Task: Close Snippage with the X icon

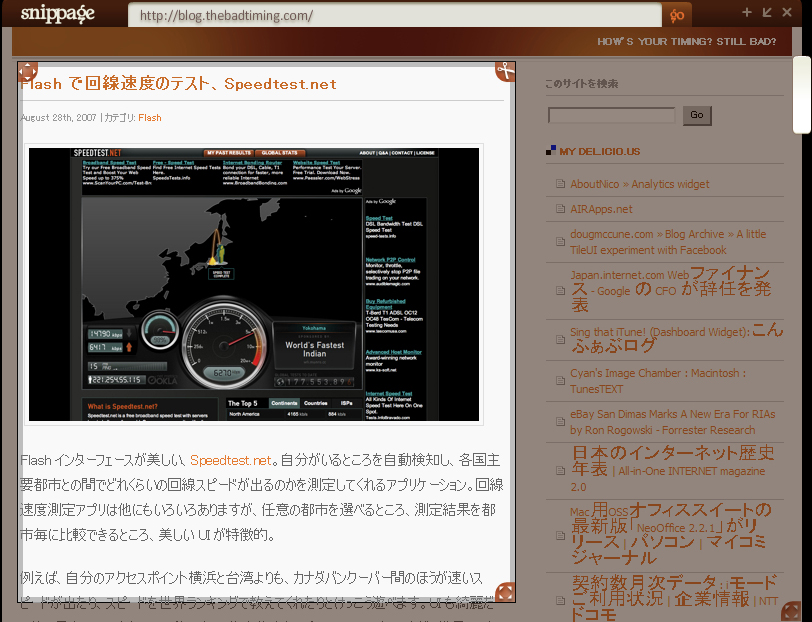Action: click(x=787, y=12)
